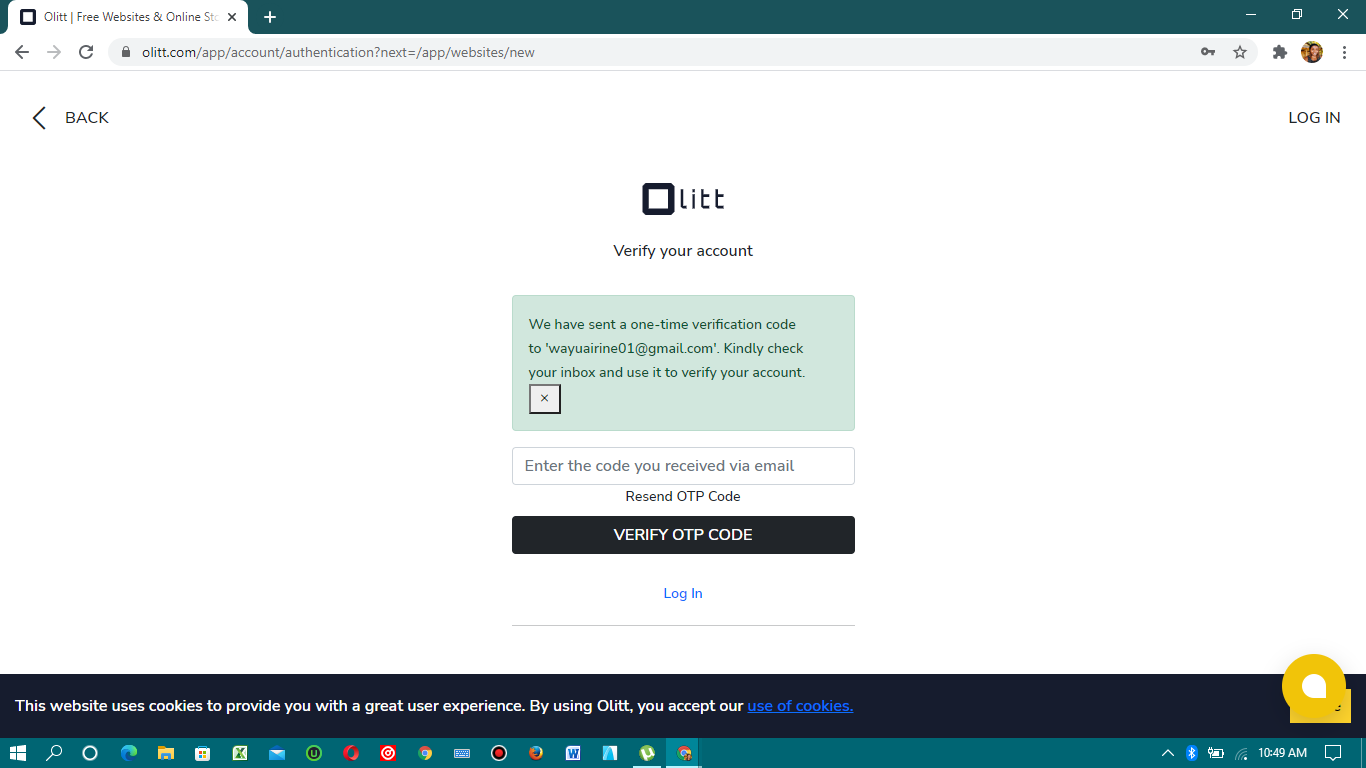This screenshot has height=768, width=1366.
Task: Open Firefox from taskbar
Action: (x=536, y=753)
